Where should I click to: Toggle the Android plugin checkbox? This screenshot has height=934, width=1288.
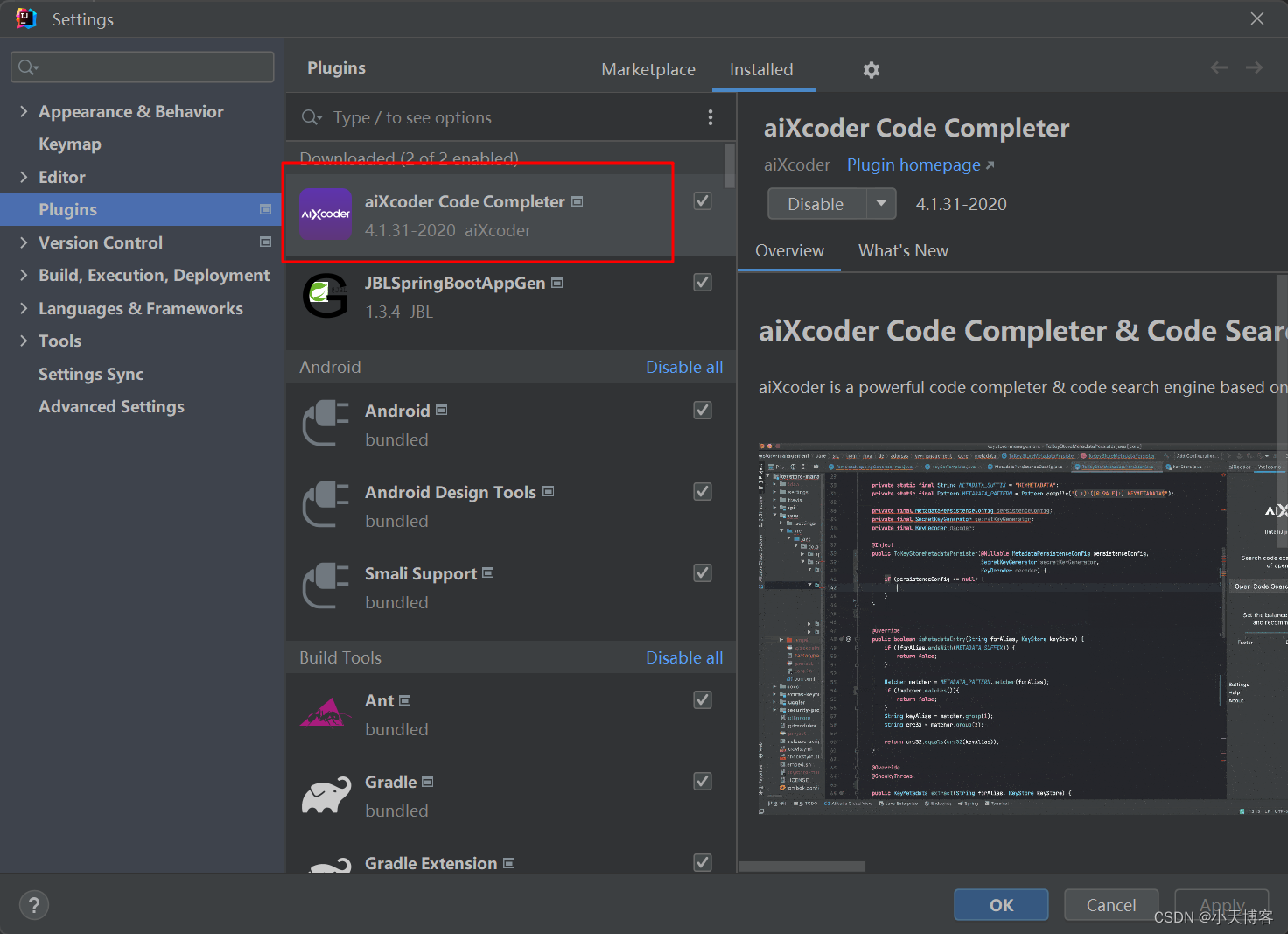703,411
